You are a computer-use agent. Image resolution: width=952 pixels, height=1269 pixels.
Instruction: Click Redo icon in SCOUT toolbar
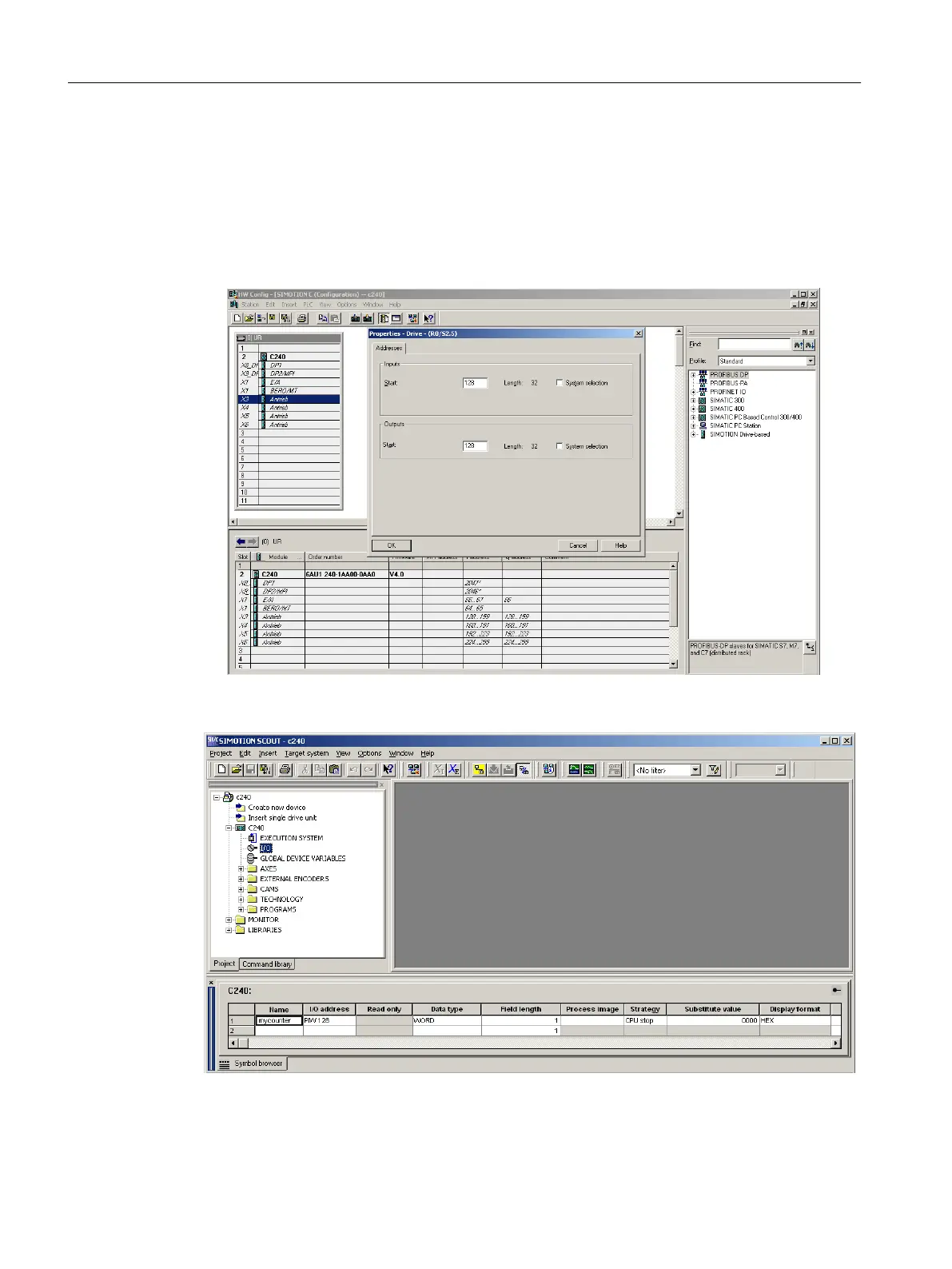(x=368, y=769)
